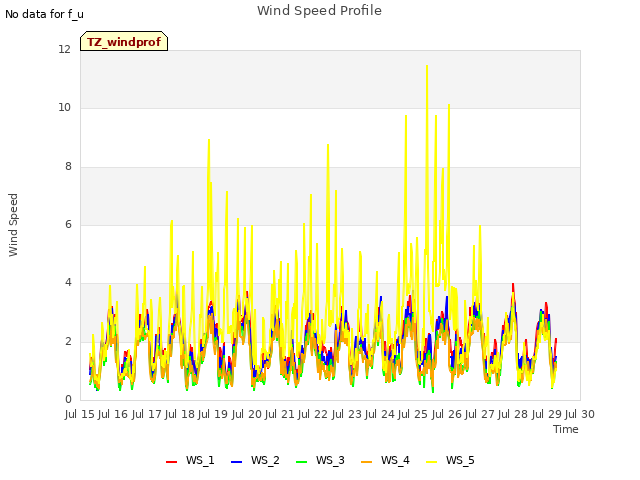This screenshot has height=480, width=640.
Task: Click the y-axis value 10
Action: [x=64, y=108]
